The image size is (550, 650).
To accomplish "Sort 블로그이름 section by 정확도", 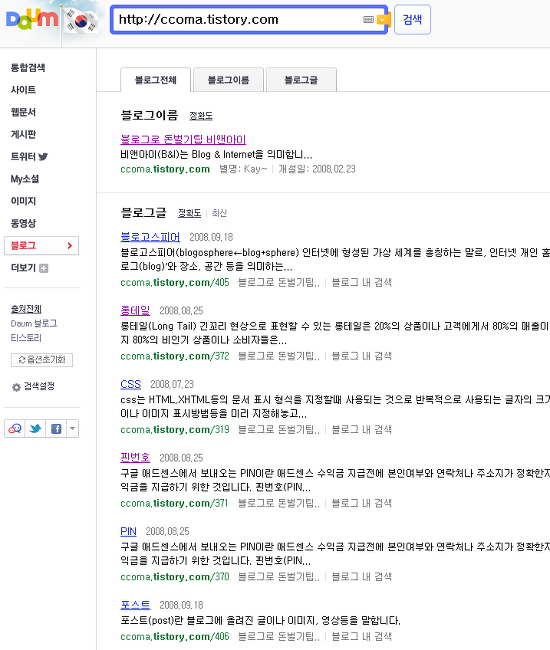I will coord(201,116).
